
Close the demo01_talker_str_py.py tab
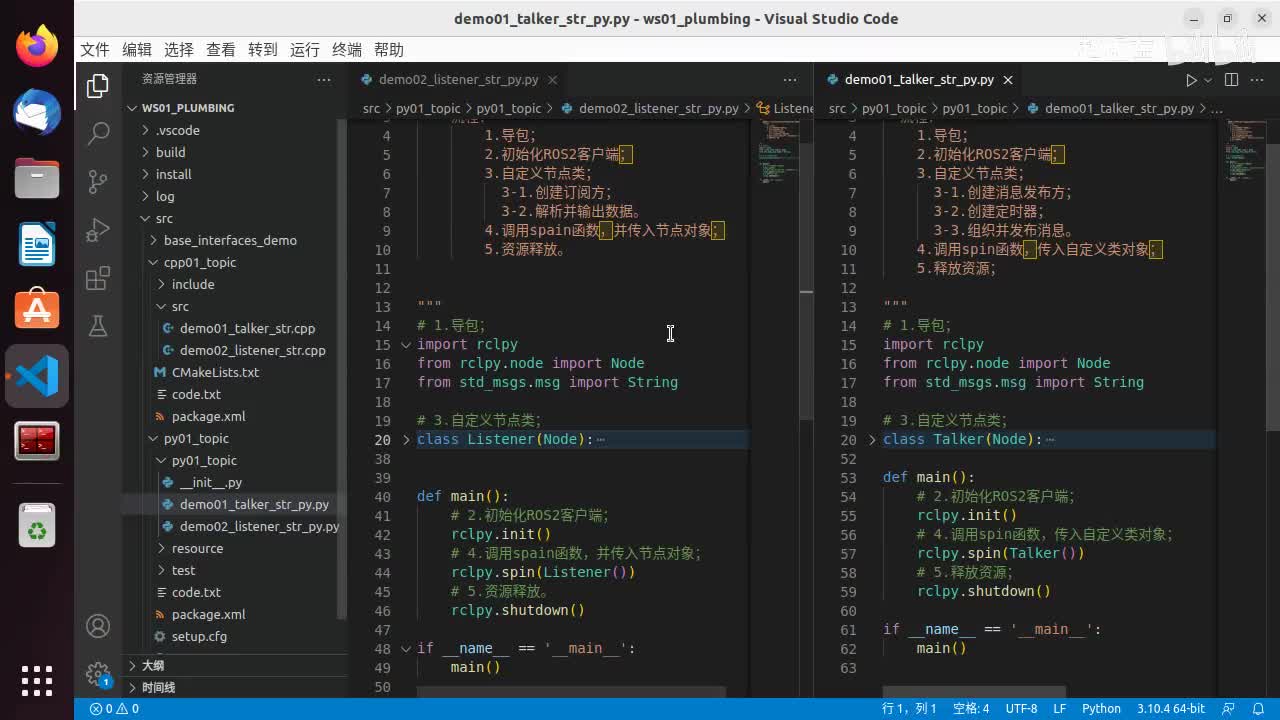(x=1008, y=80)
